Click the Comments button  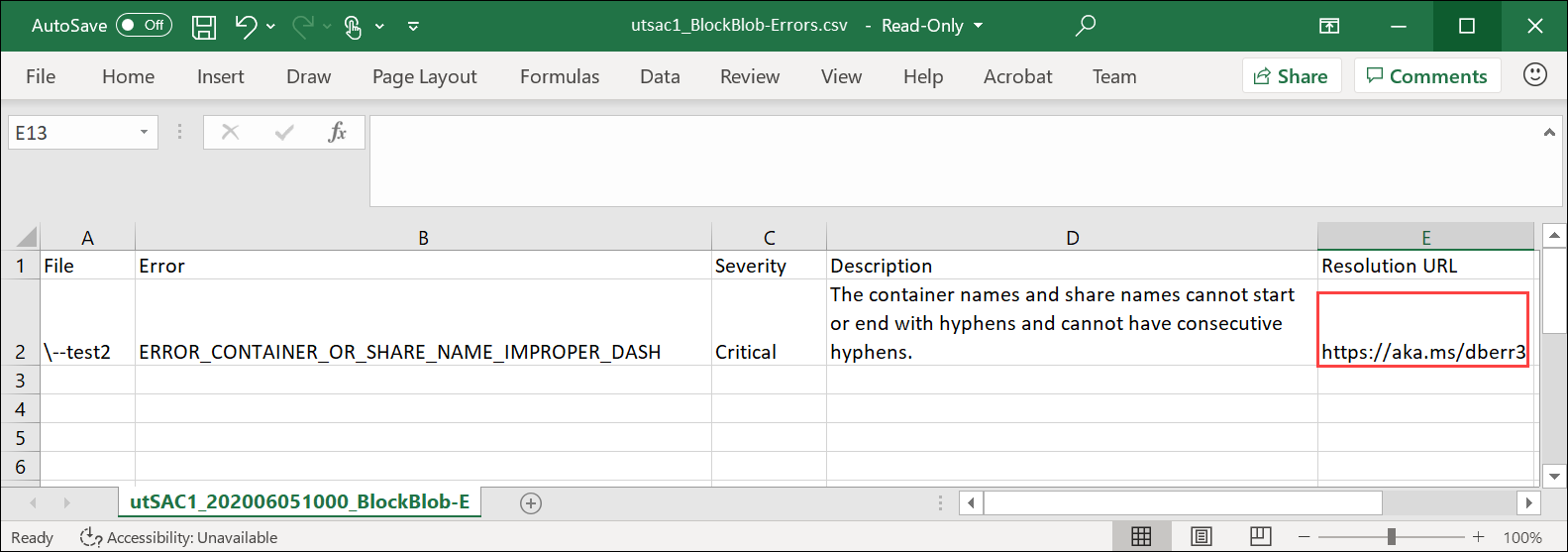click(1426, 76)
